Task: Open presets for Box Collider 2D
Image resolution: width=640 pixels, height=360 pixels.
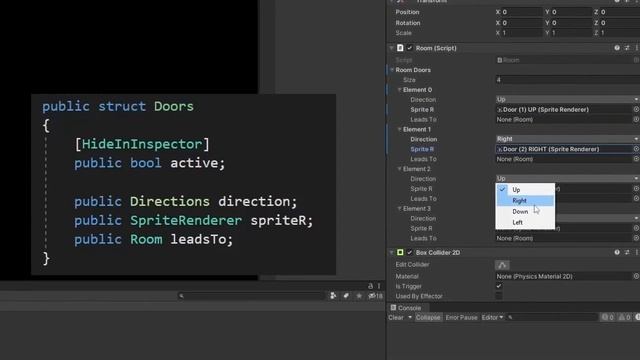Action: click(627, 252)
